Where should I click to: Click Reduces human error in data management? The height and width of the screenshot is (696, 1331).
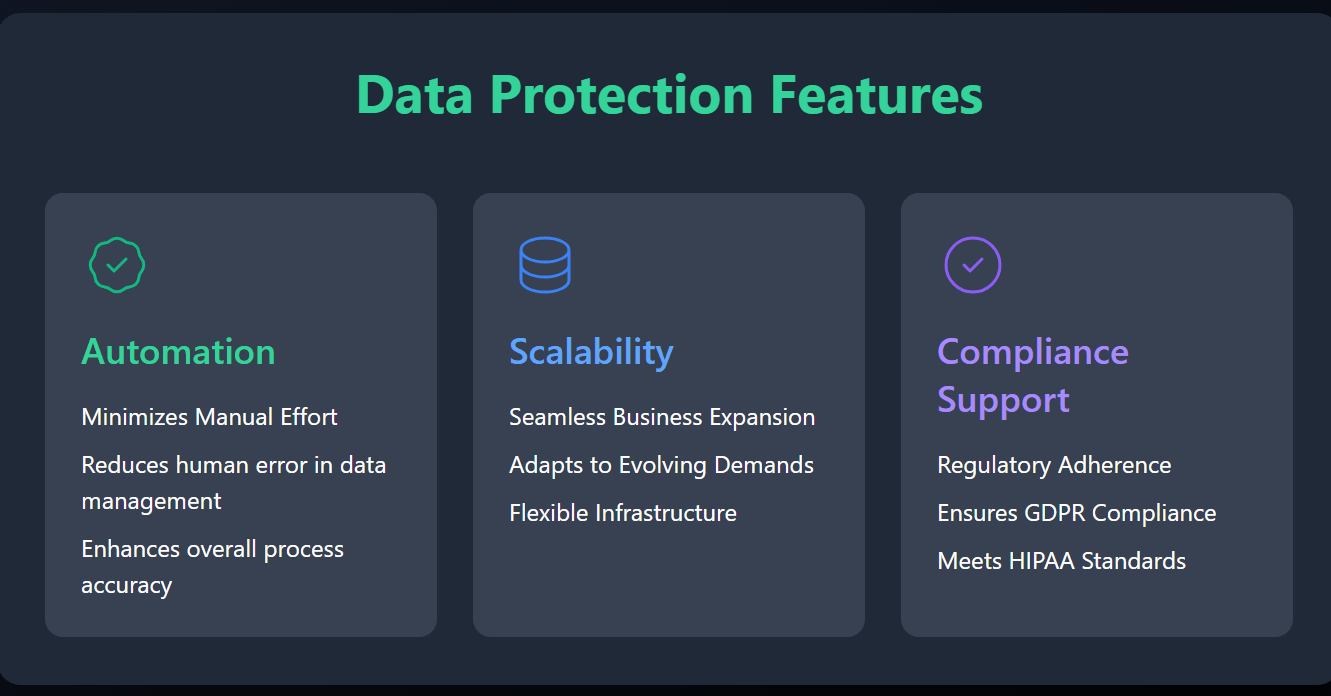coord(233,483)
